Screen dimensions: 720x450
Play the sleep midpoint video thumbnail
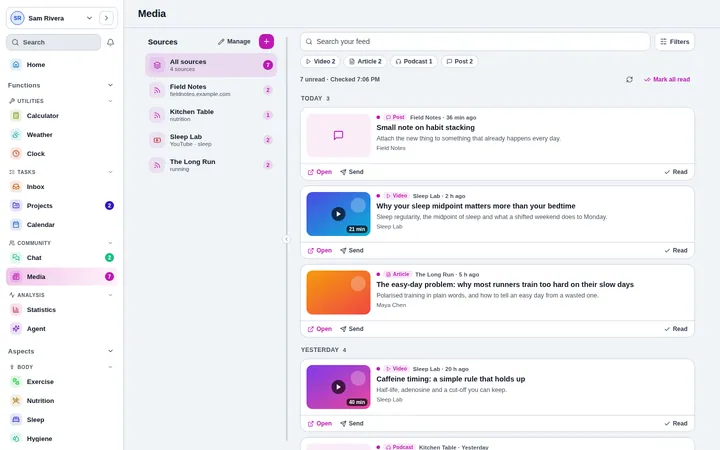click(338, 214)
